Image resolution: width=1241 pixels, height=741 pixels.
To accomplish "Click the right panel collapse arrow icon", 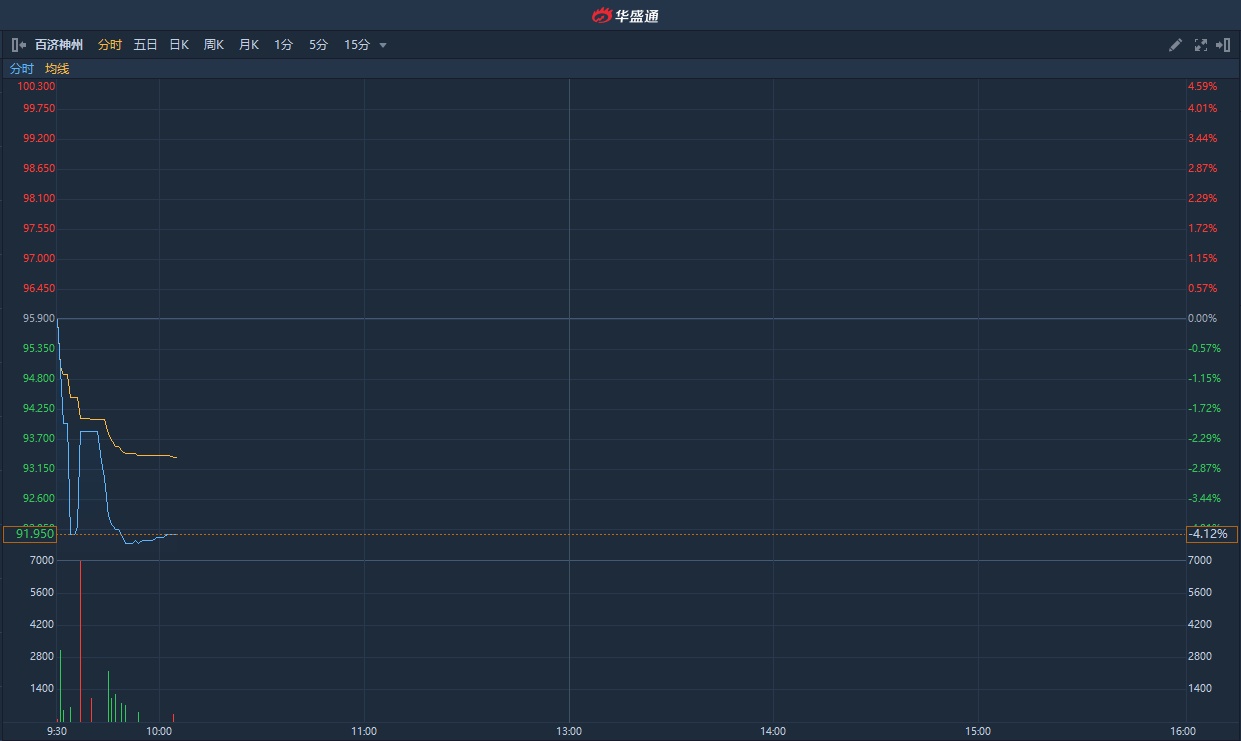I will [x=1223, y=45].
